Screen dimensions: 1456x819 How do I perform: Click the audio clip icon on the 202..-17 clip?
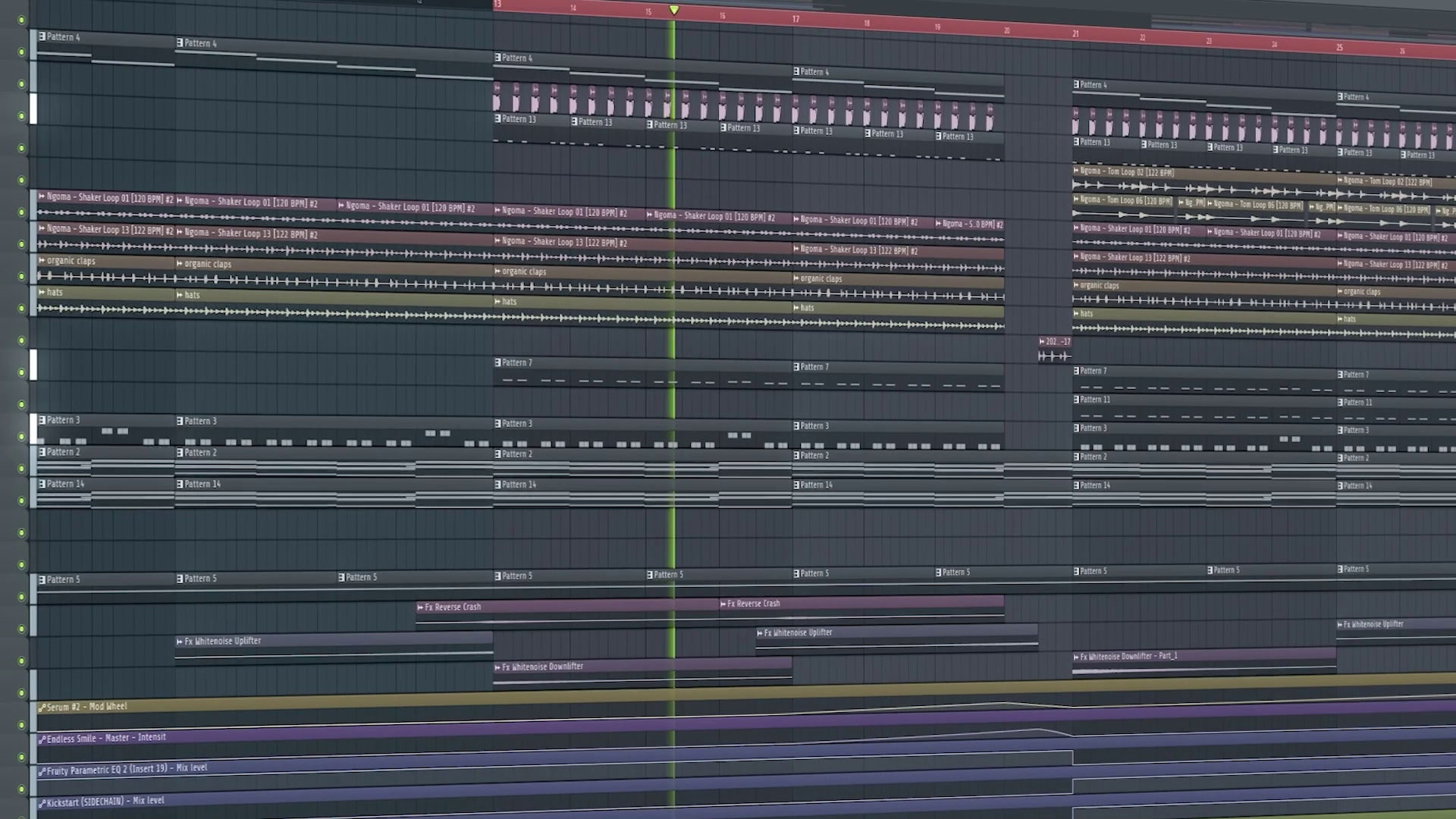click(1042, 342)
